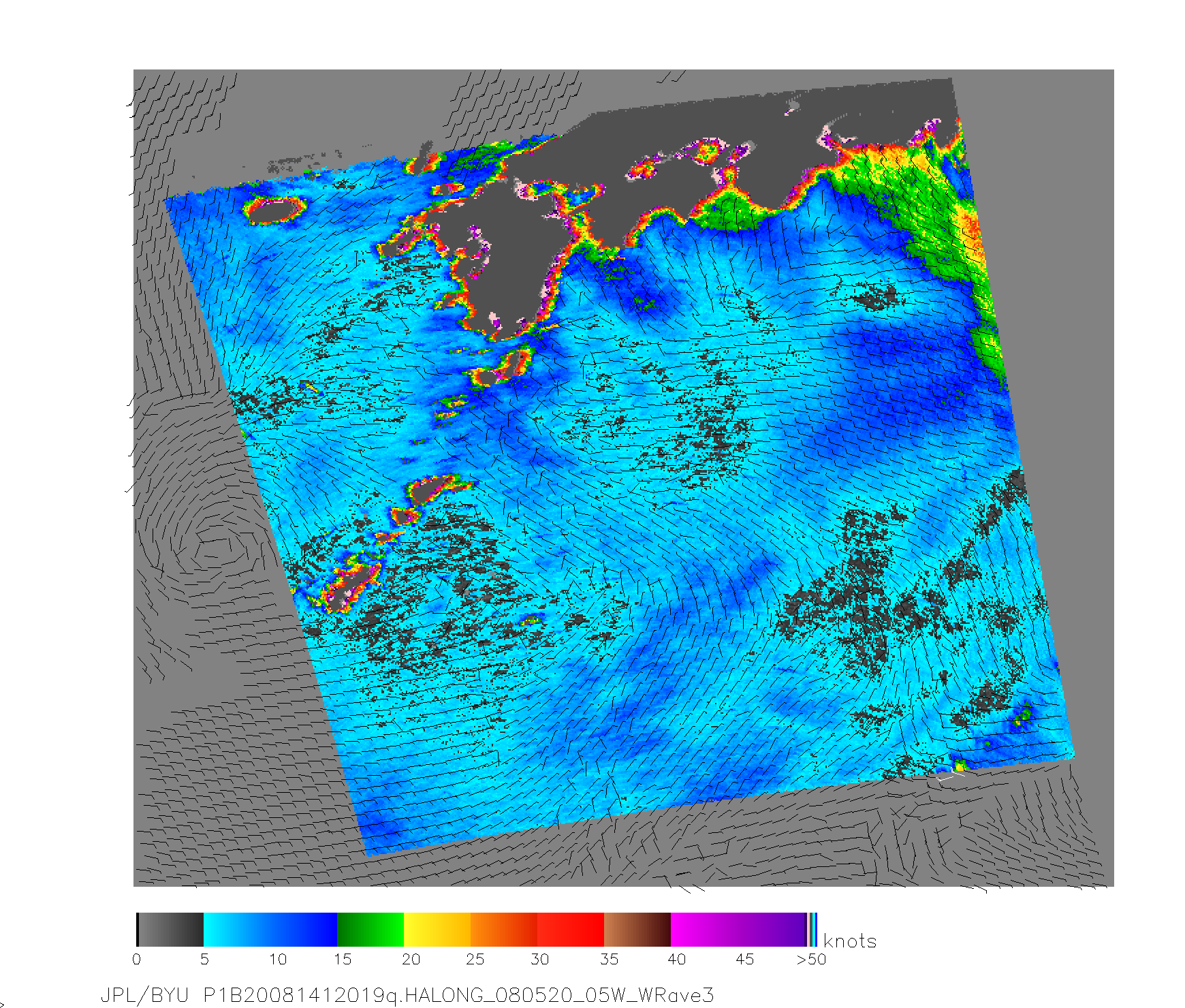Click the cyan 5-10 knots color band
Screen dimensions: 1185x1008
coord(270,930)
